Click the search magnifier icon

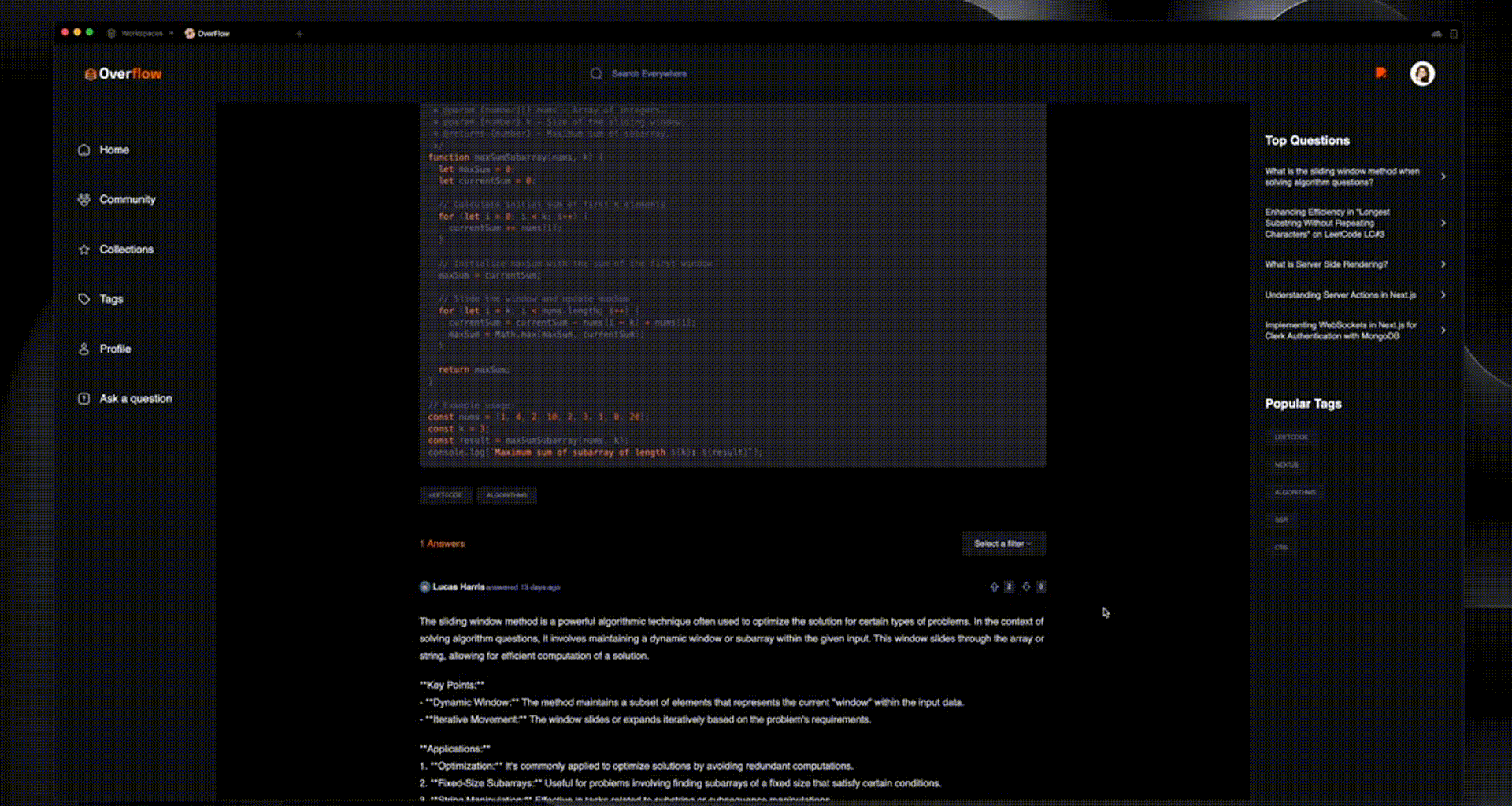point(596,73)
